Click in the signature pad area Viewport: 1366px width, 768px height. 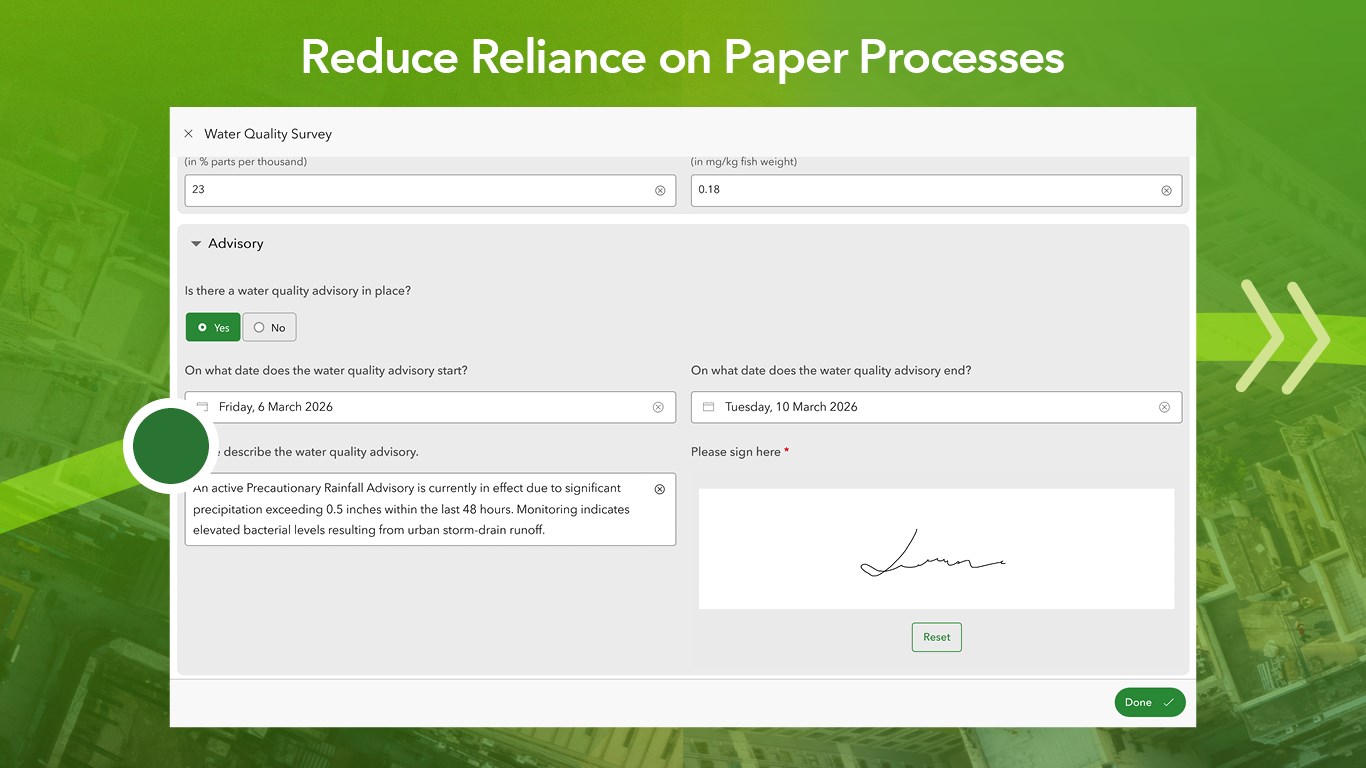936,549
